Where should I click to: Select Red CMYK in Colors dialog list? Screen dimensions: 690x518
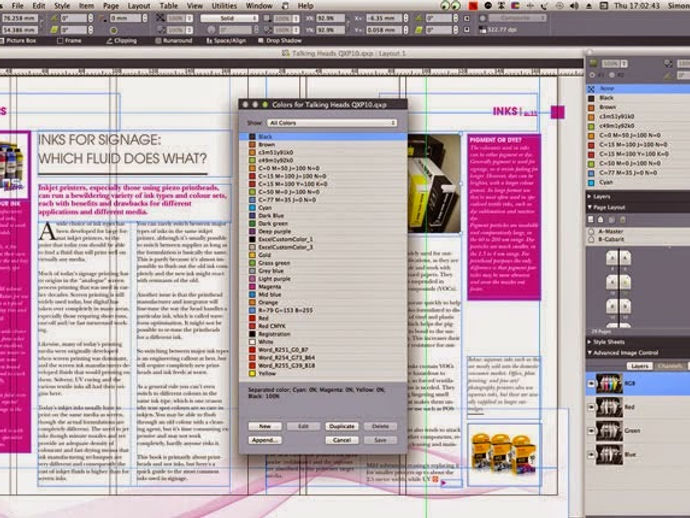click(323, 326)
